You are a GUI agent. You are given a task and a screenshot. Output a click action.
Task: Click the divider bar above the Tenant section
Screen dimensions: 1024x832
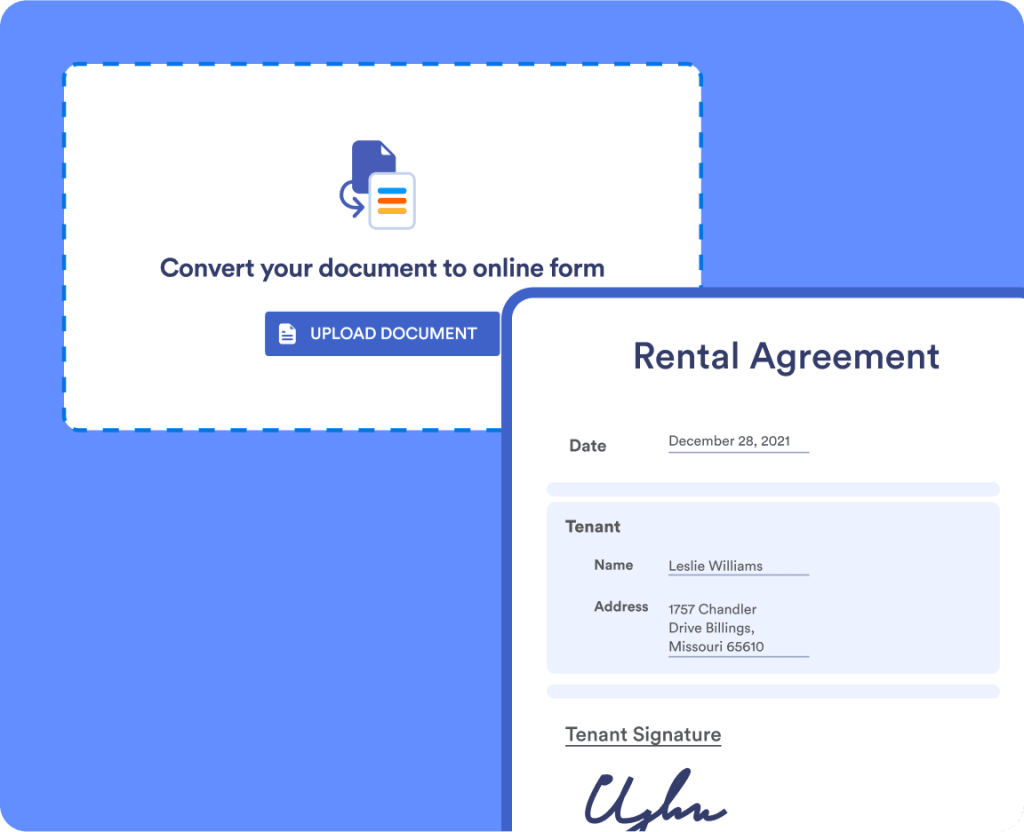coord(772,489)
